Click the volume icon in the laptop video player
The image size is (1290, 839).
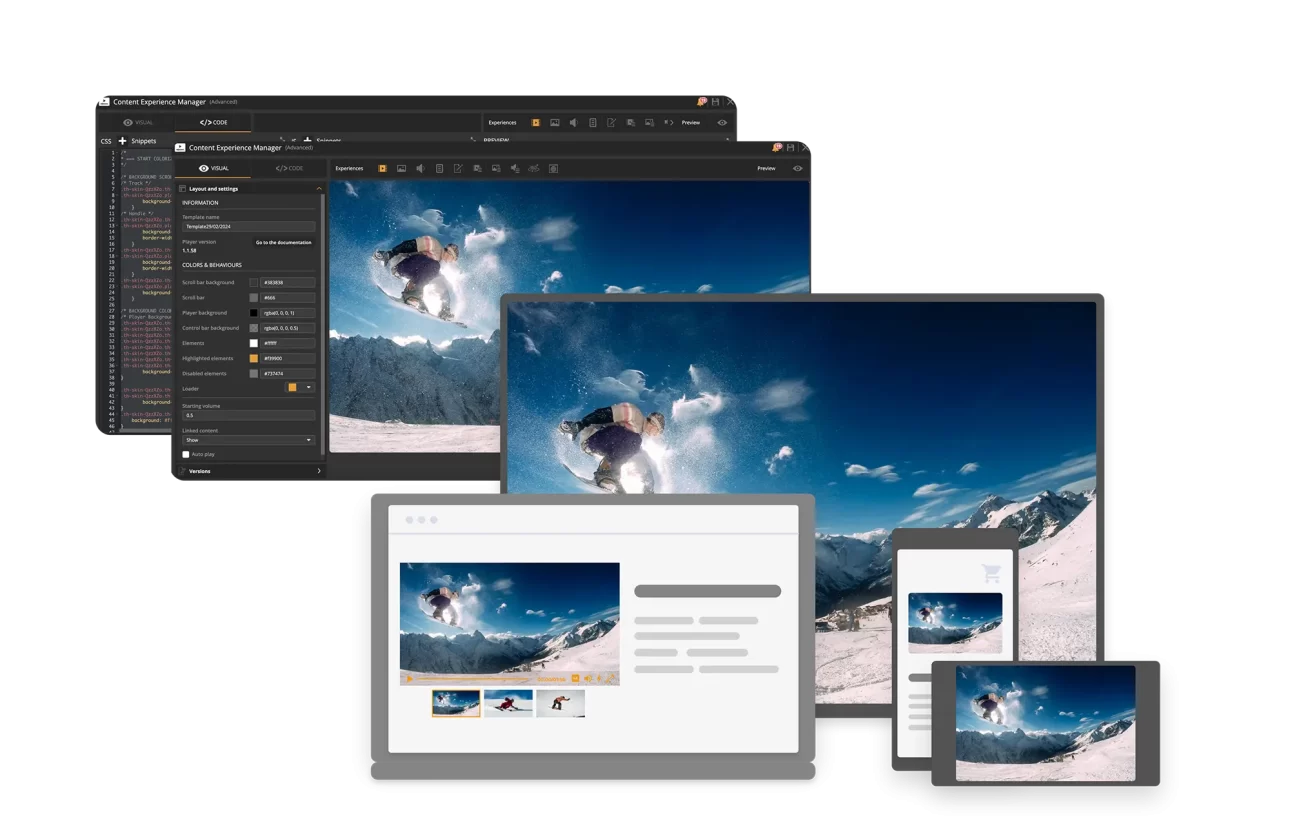[588, 679]
